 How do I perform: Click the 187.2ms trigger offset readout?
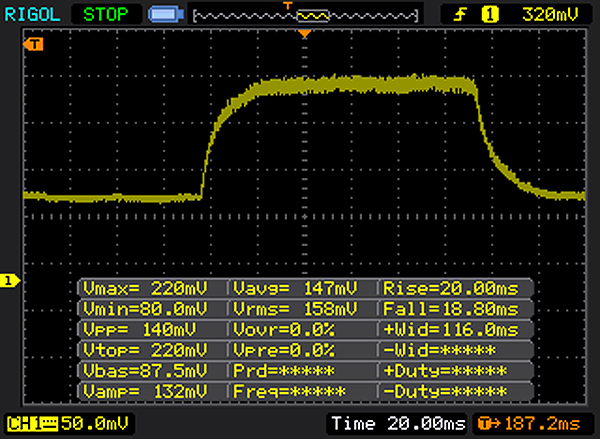tap(542, 424)
